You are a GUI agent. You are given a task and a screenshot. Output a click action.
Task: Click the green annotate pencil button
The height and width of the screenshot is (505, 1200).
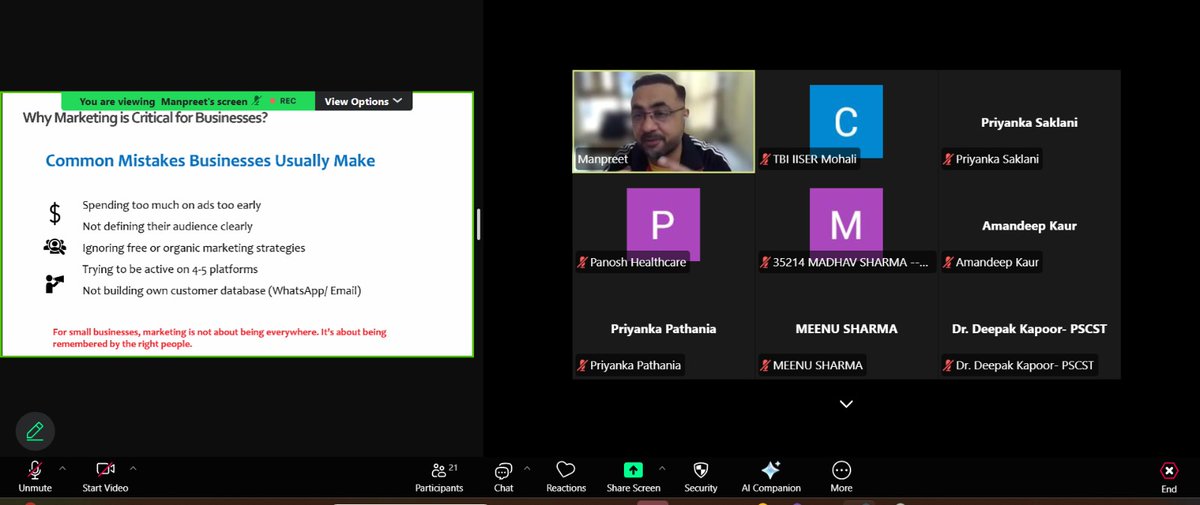point(35,431)
